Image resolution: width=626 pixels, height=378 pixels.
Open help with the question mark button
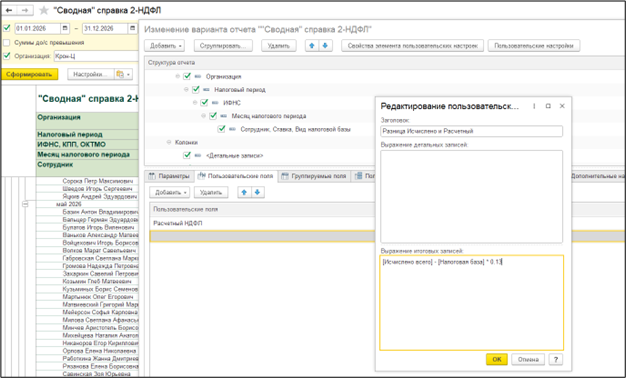[x=556, y=359]
